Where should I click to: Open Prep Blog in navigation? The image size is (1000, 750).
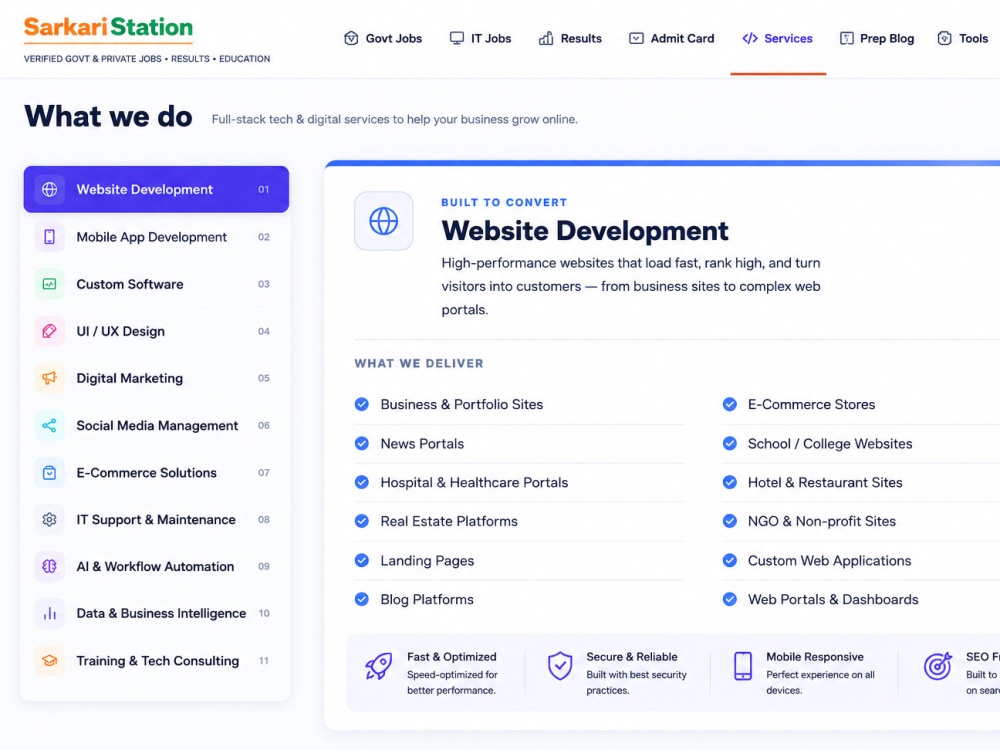[x=877, y=38]
